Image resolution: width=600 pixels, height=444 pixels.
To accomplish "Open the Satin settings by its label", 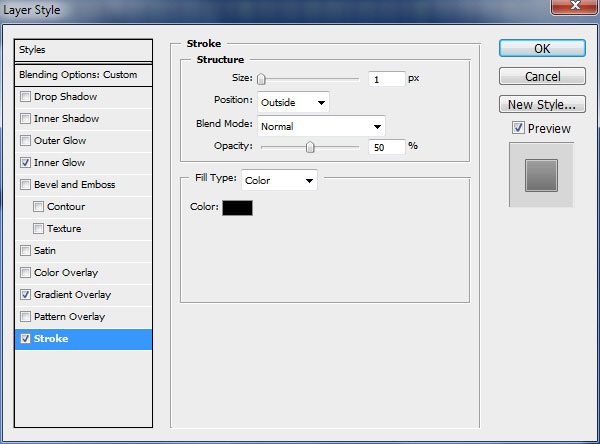I will (45, 251).
